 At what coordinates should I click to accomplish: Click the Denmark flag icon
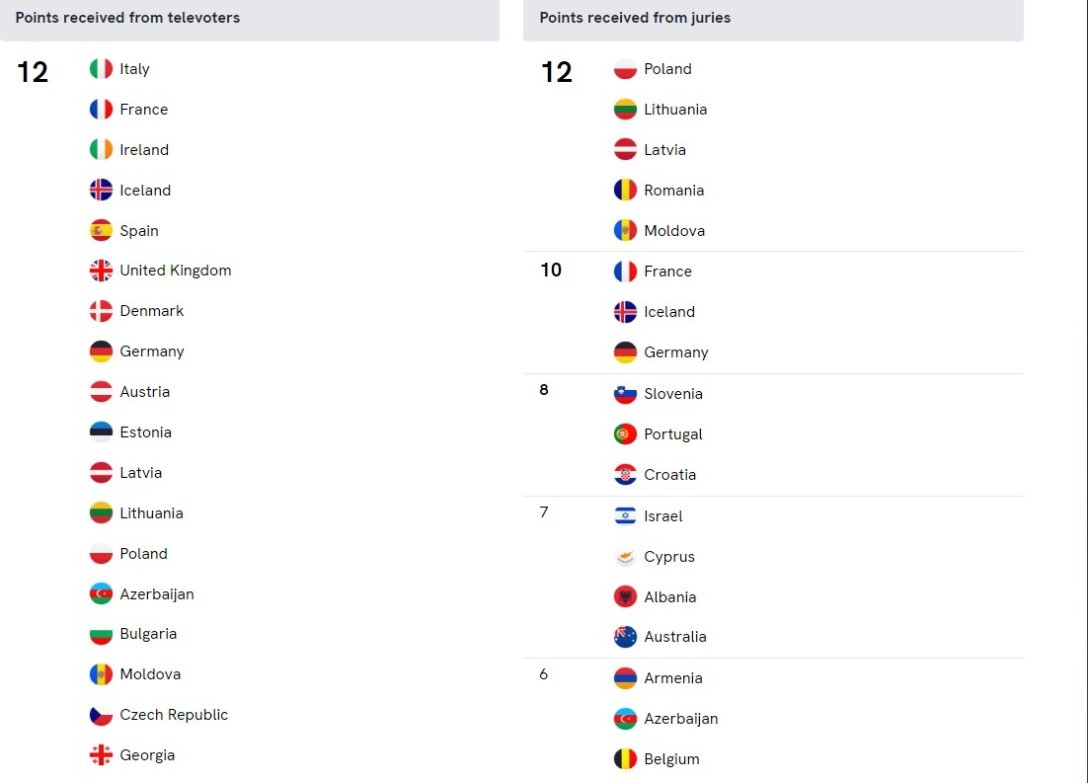tap(101, 311)
